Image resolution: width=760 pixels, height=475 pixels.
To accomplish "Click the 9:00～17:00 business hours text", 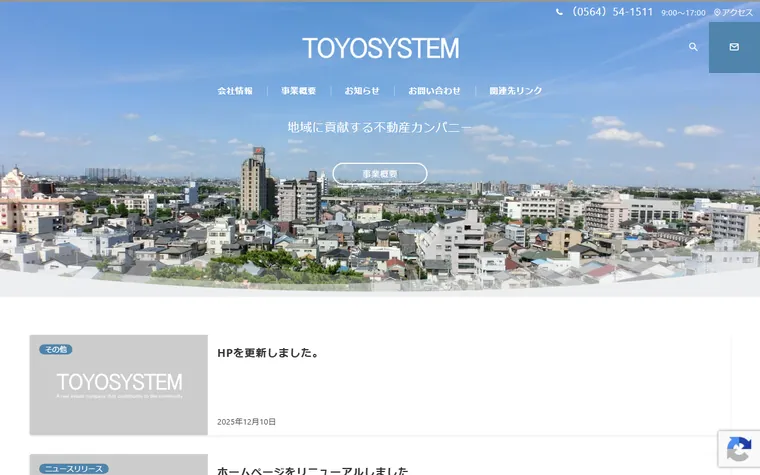I will click(x=683, y=13).
